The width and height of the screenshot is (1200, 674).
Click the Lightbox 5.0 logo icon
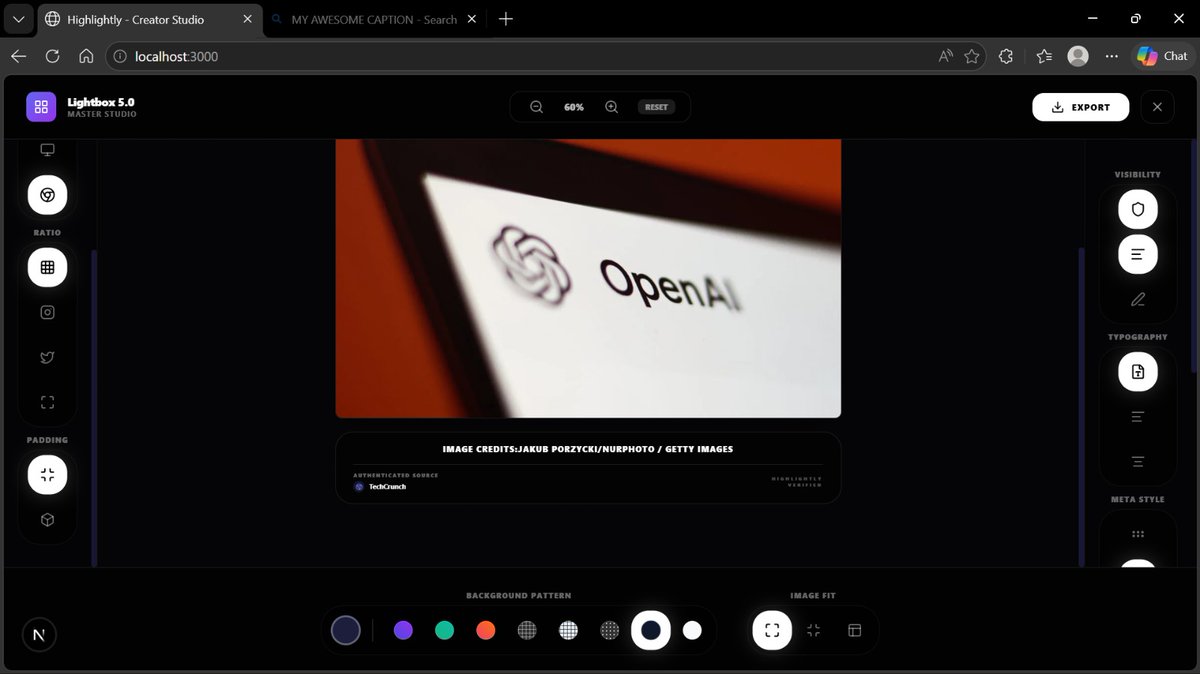pyautogui.click(x=41, y=107)
